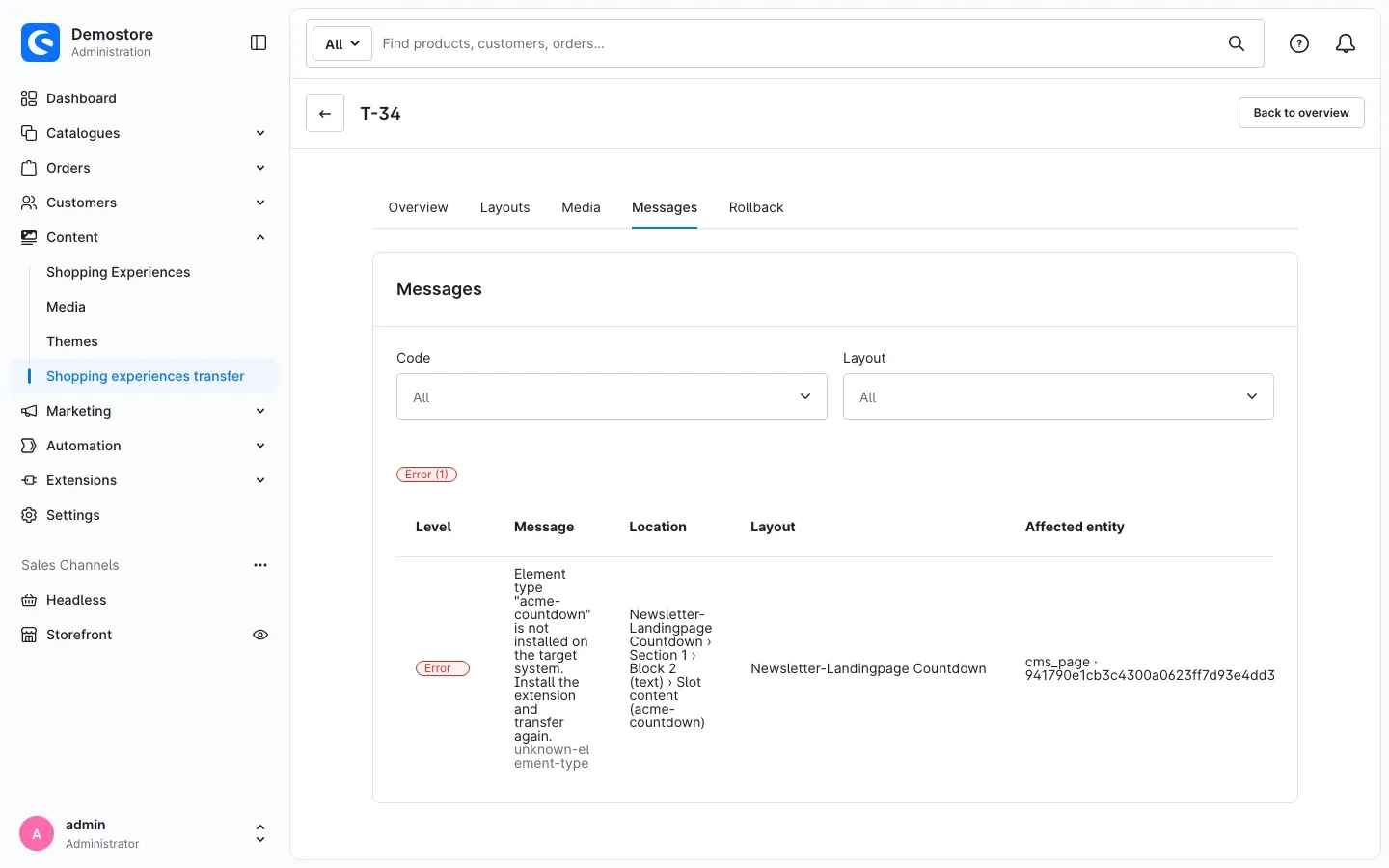Click the back arrow next to T-34

[x=325, y=113]
